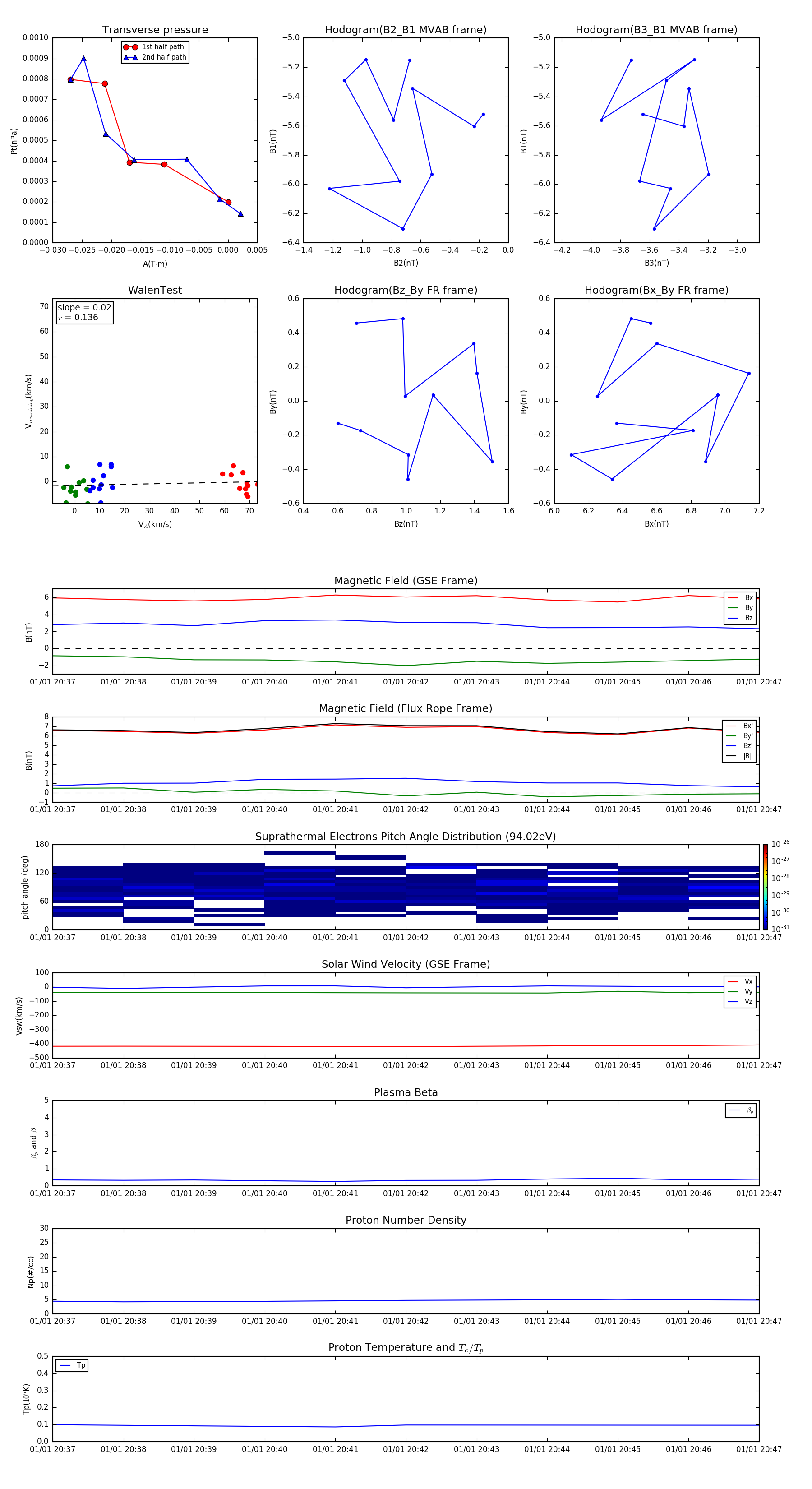The image size is (812, 1489).
Task: Select 'Bx' legend entry in GSE field plot
Action: (x=740, y=598)
